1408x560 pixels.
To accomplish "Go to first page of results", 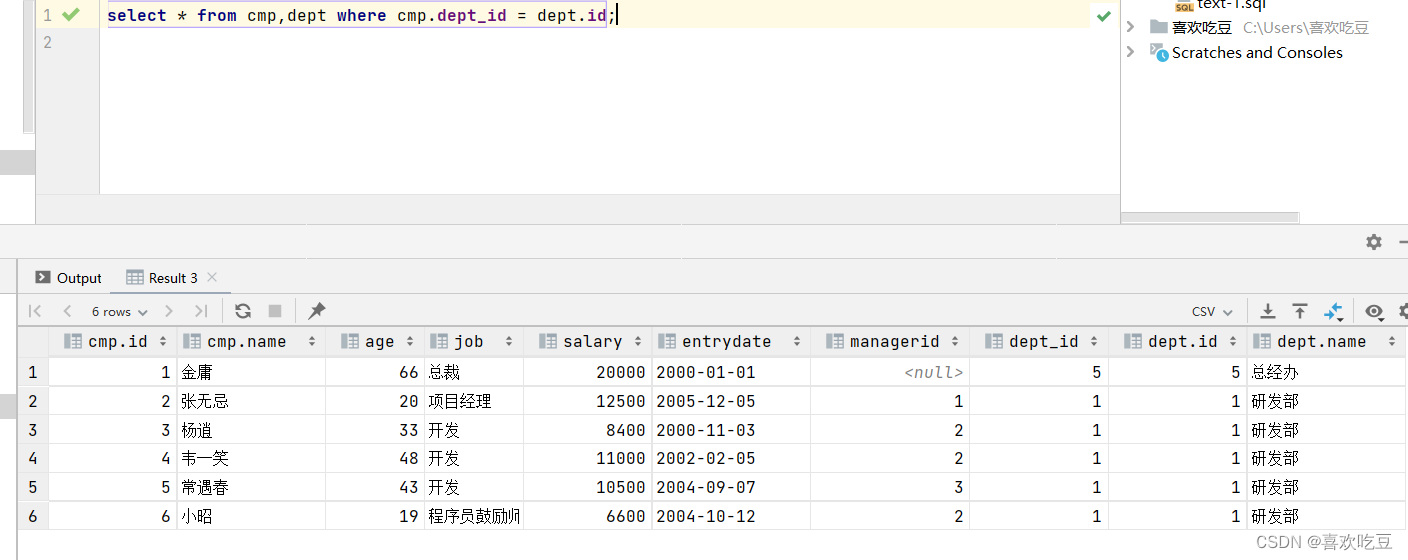I will (x=35, y=311).
